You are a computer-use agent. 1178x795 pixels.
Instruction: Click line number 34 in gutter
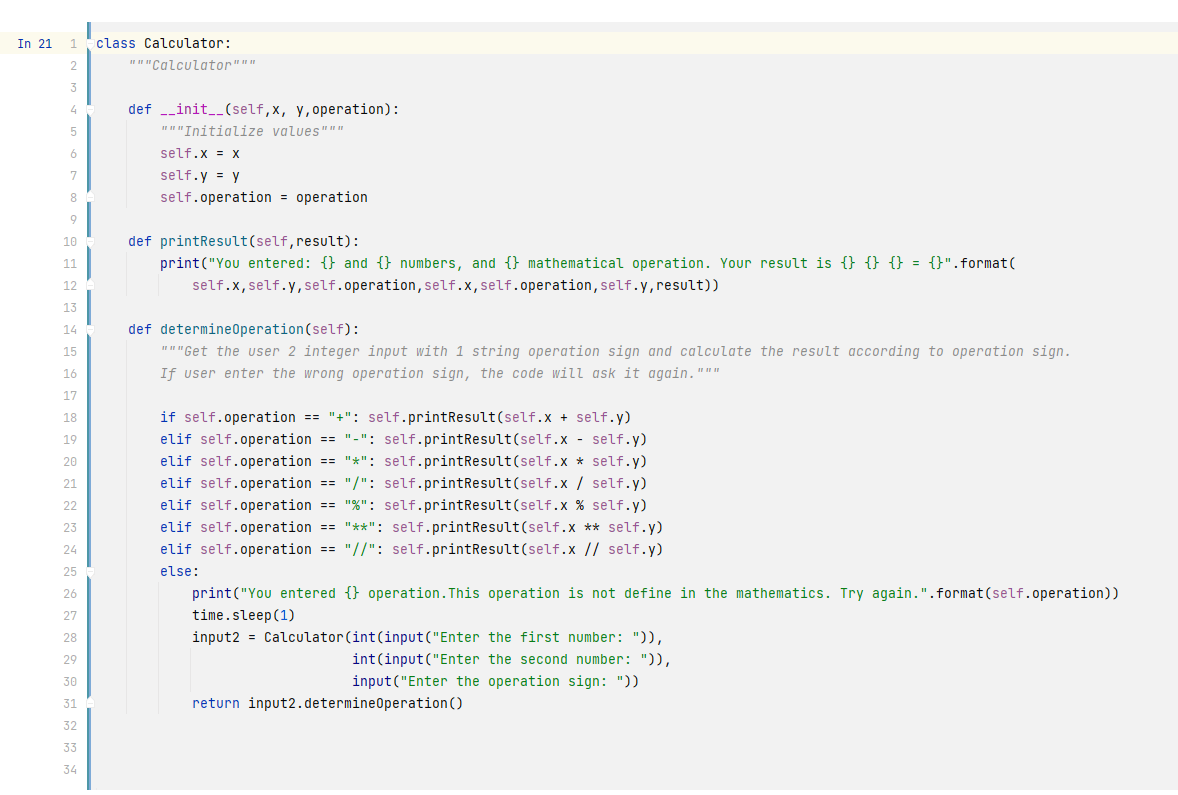[70, 769]
